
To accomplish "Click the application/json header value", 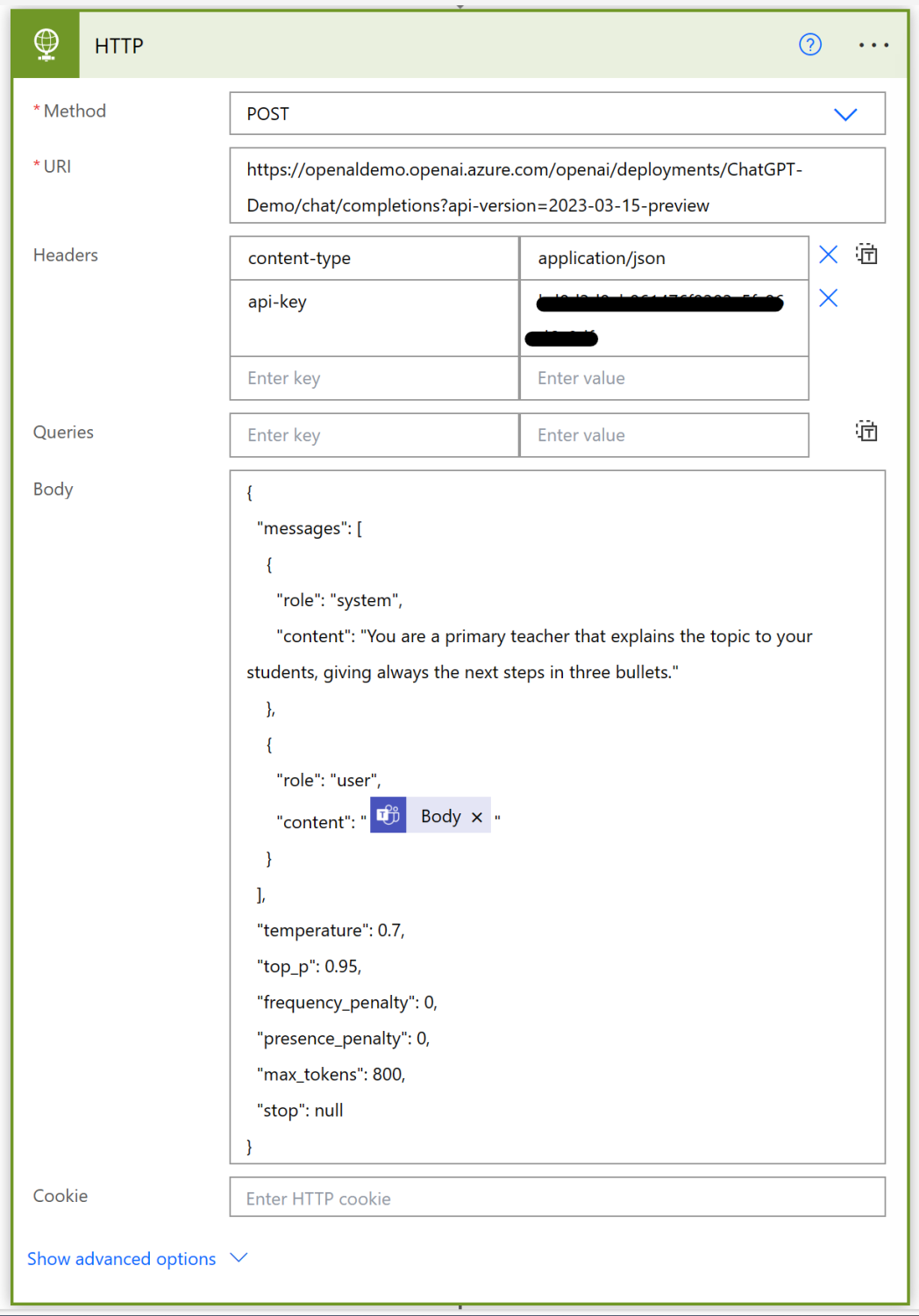I will [x=664, y=258].
